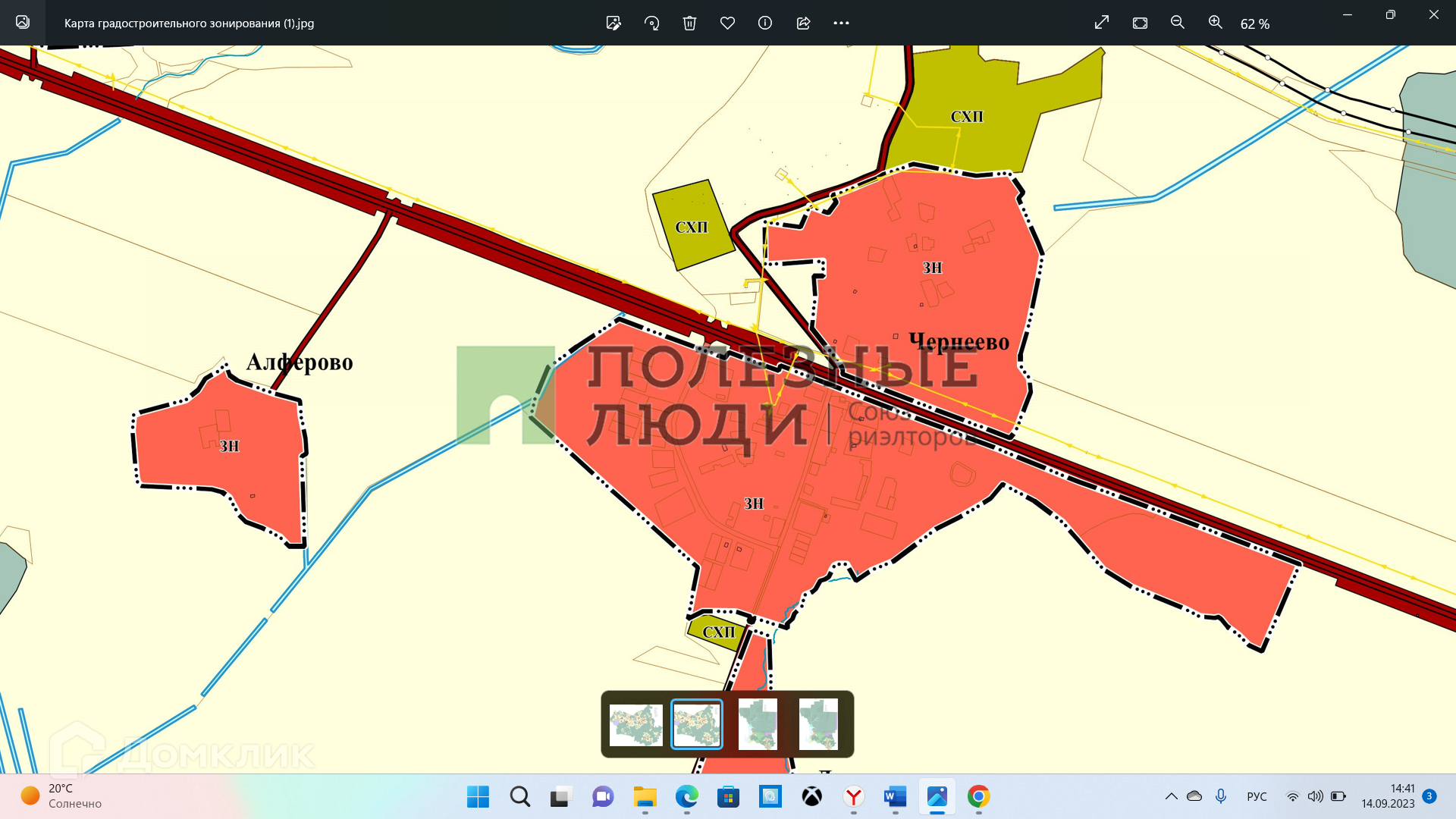Click the Edit image icon
Viewport: 1456px width, 819px height.
click(613, 23)
